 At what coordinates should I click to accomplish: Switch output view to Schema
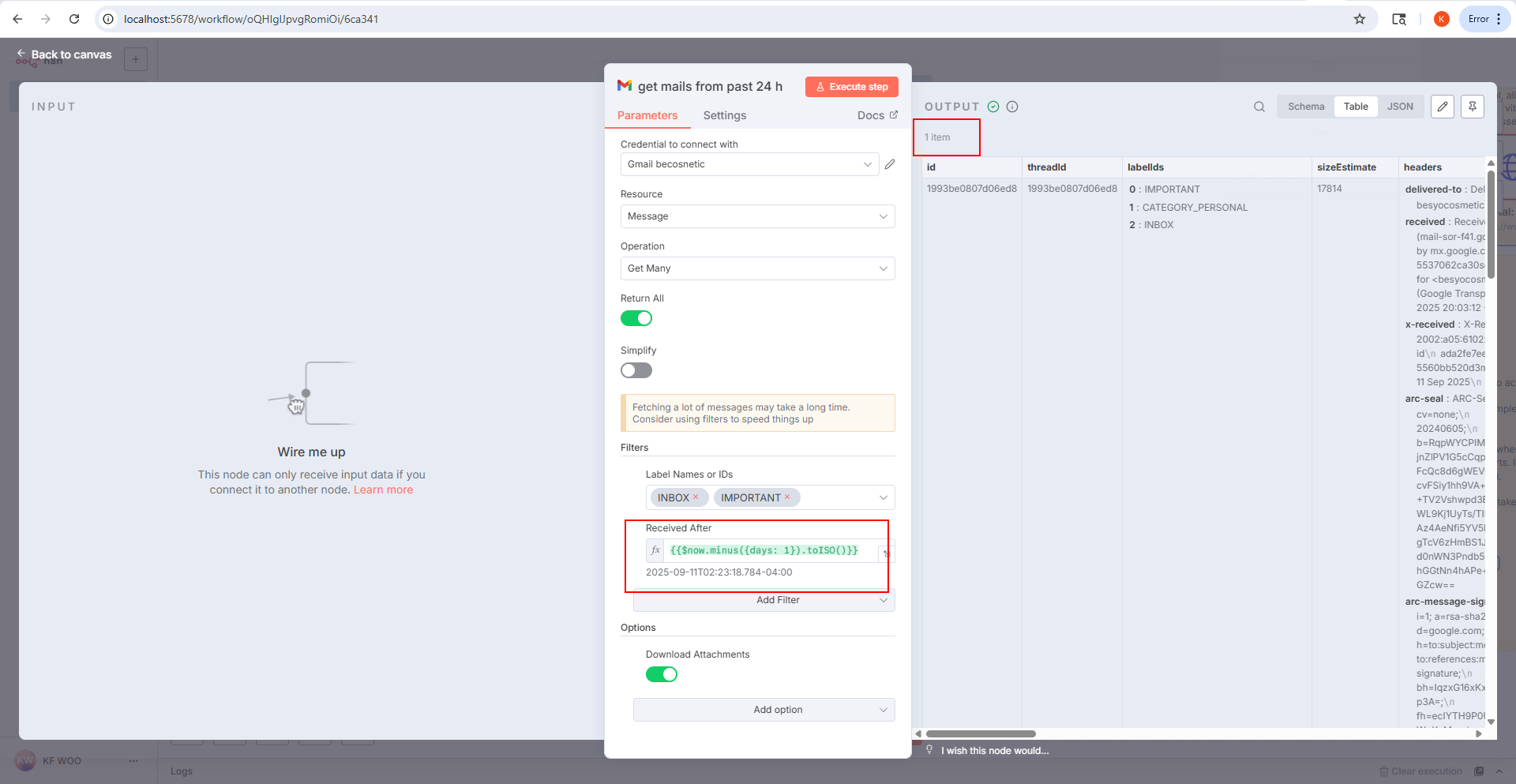pyautogui.click(x=1306, y=107)
